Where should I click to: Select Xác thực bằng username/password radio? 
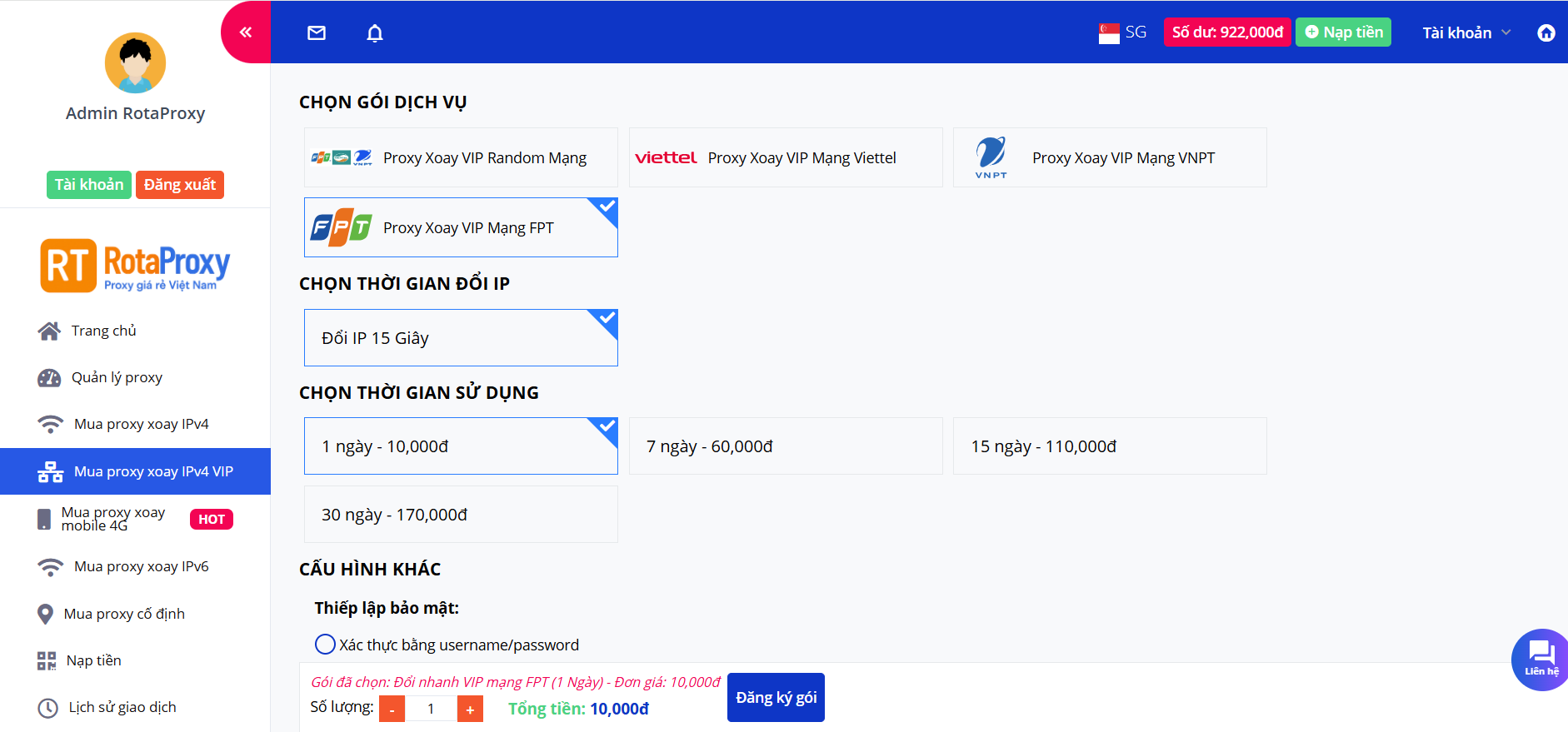(325, 645)
